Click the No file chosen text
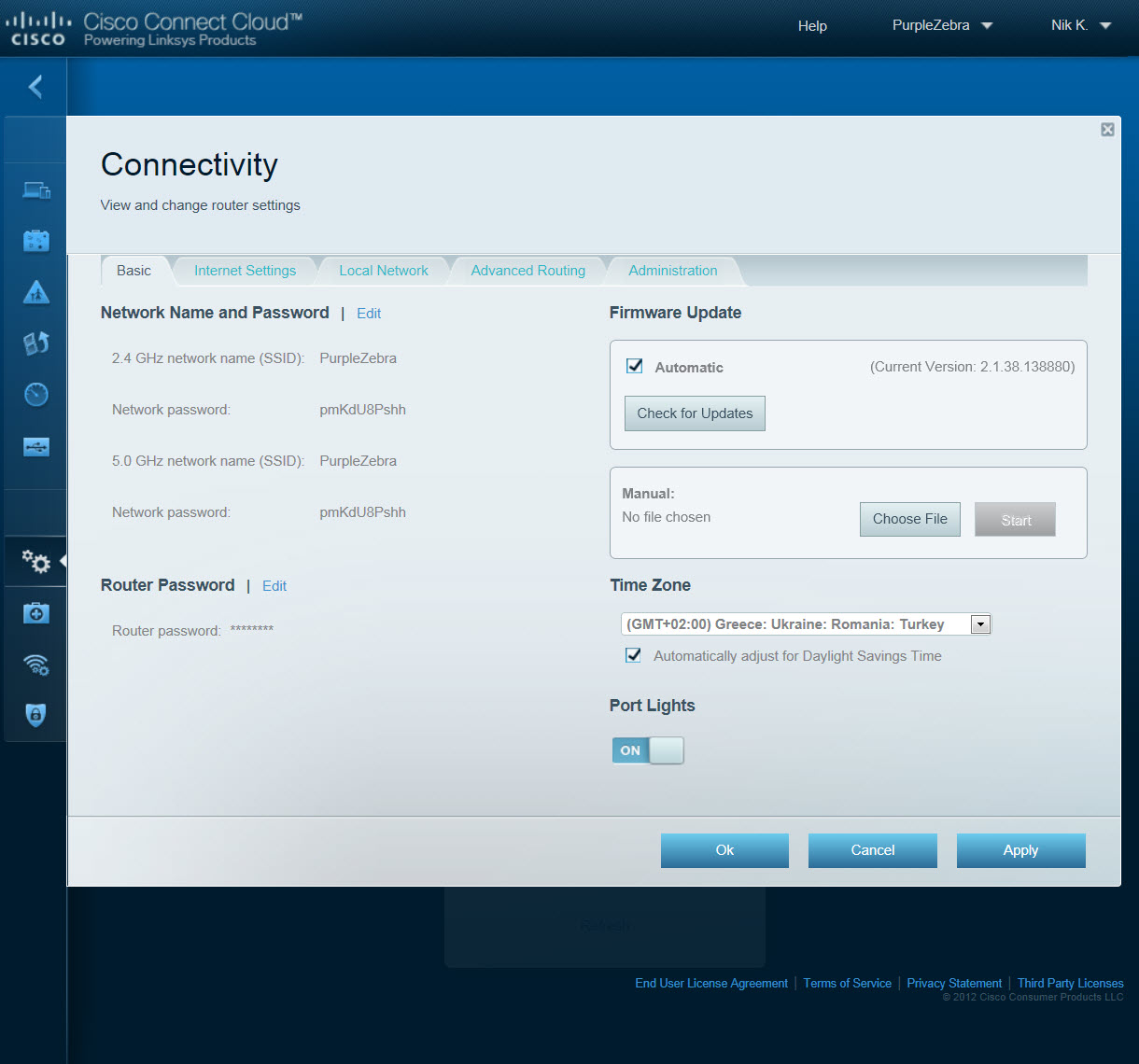Viewport: 1139px width, 1064px height. coord(666,517)
